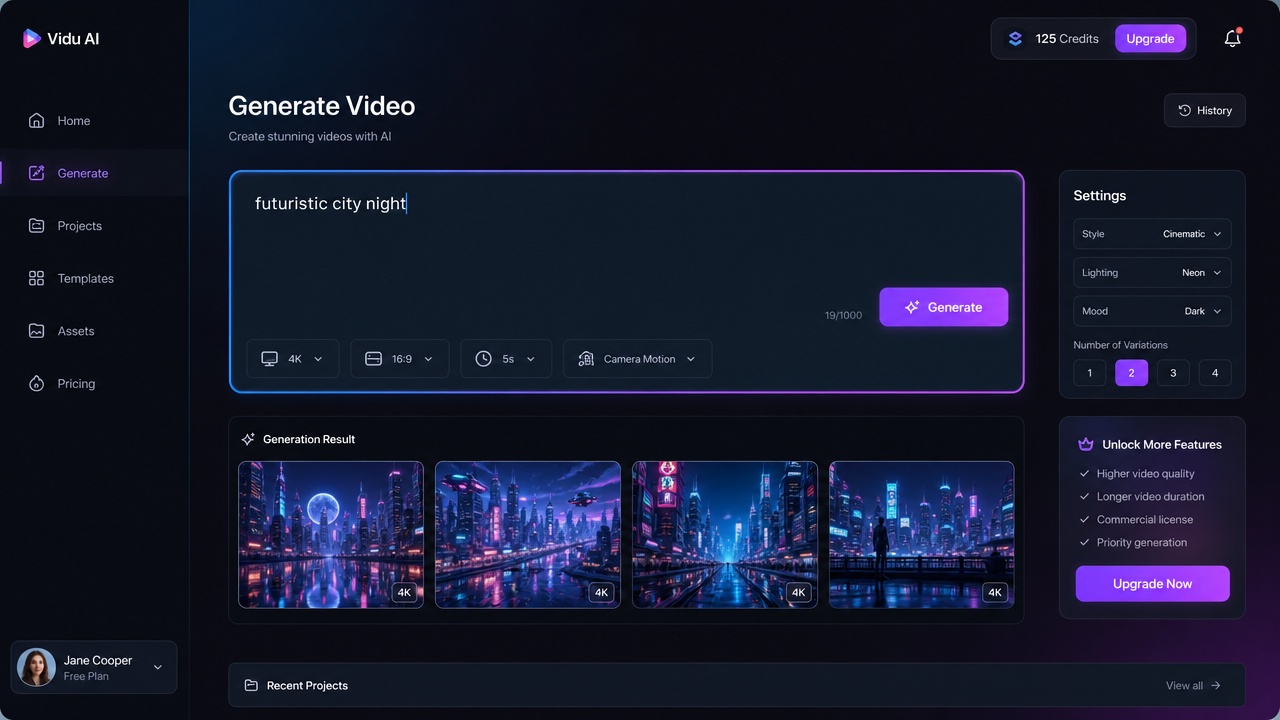Screen dimensions: 1280x720
Task: Click the Vidu AI logo icon
Action: 32,39
